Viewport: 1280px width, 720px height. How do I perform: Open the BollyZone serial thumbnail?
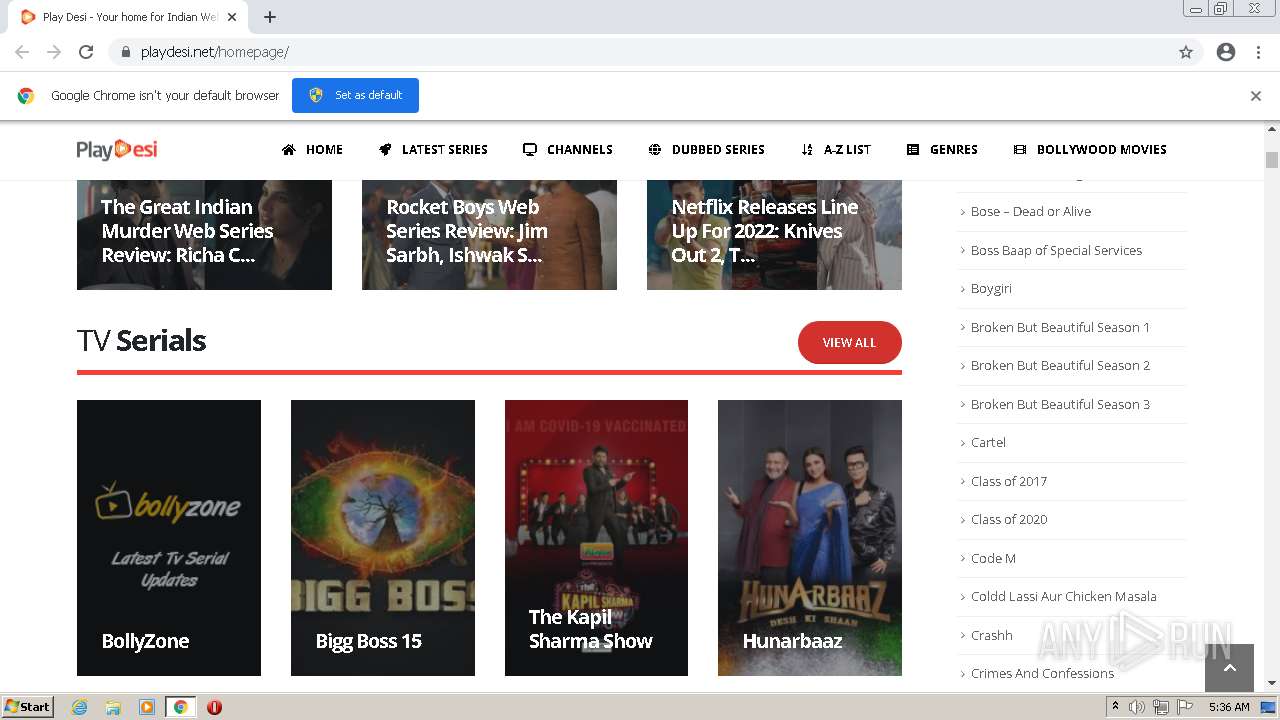(169, 538)
